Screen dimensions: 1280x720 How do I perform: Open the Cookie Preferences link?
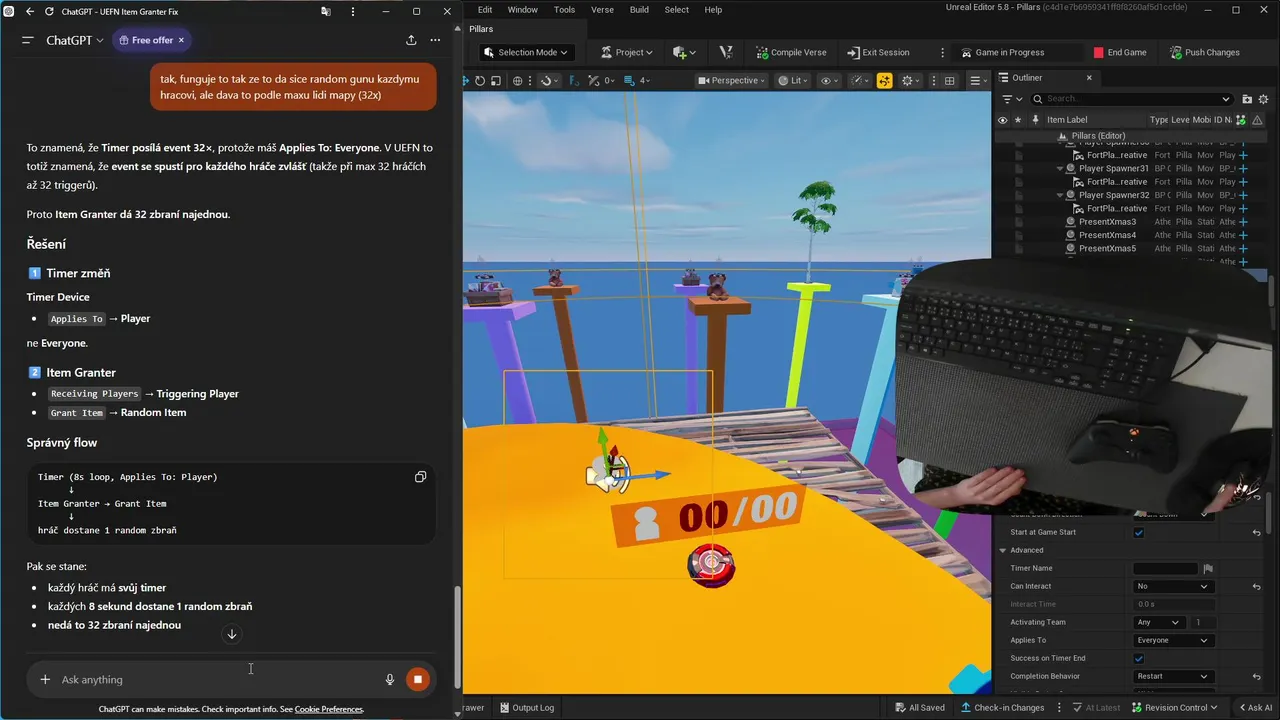329,709
